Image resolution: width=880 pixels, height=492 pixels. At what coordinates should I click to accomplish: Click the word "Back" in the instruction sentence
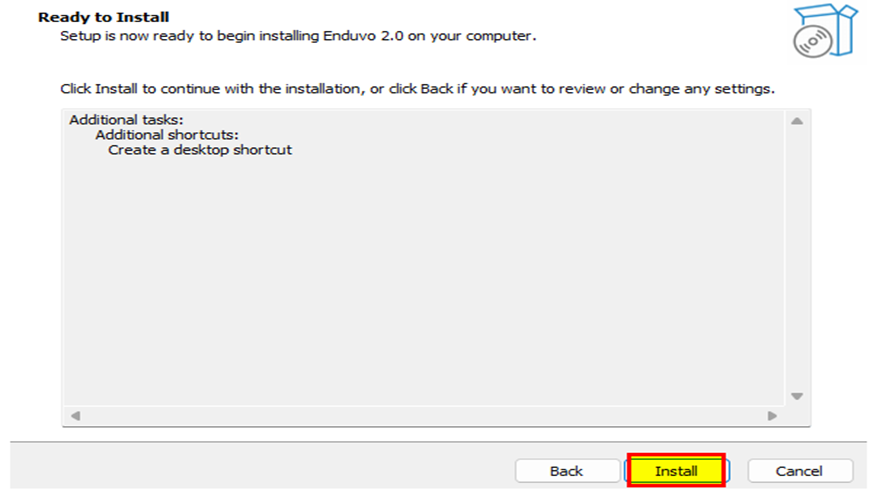(437, 89)
